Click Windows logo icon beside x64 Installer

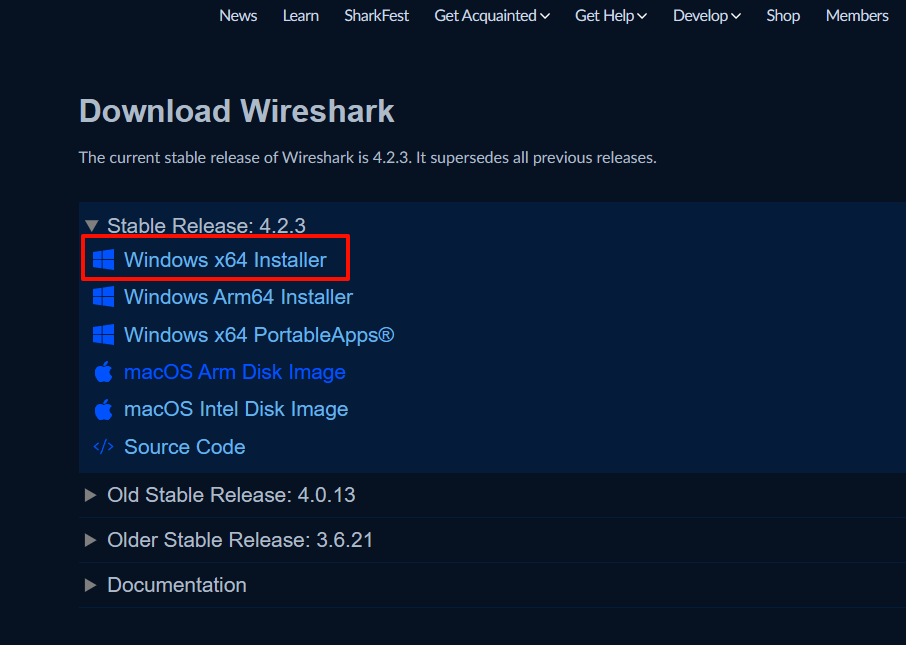click(x=103, y=260)
